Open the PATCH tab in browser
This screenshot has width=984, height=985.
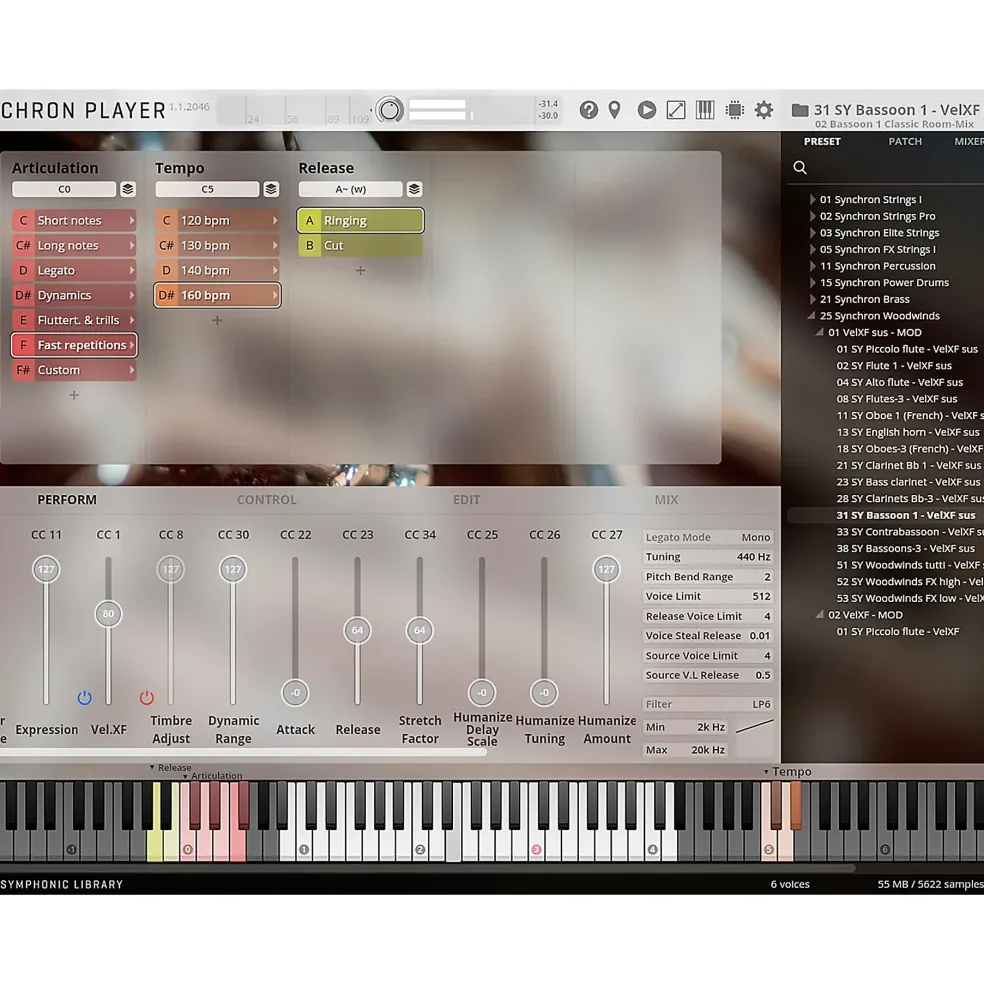point(905,142)
